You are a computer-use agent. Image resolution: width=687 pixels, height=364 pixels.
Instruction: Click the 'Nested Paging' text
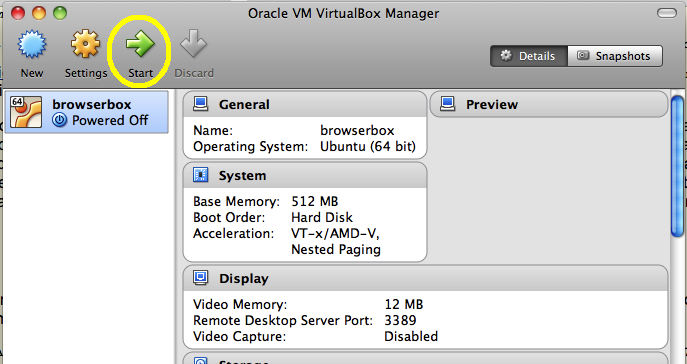click(336, 250)
